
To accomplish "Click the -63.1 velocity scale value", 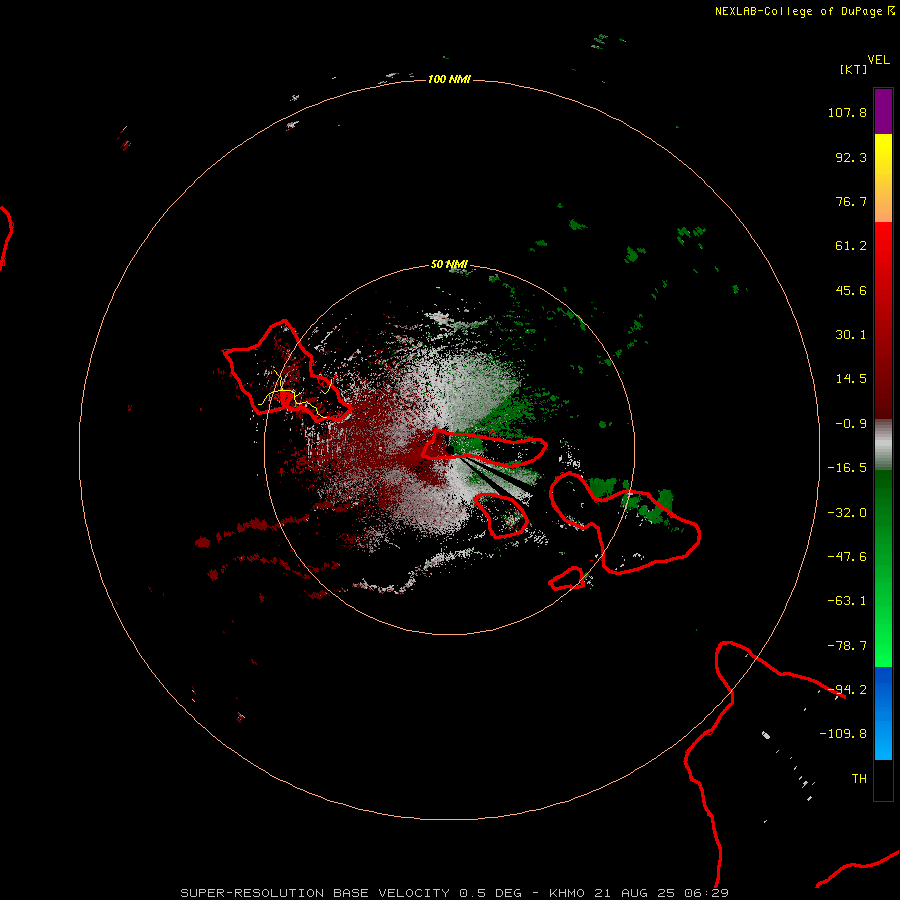I will [x=847, y=601].
